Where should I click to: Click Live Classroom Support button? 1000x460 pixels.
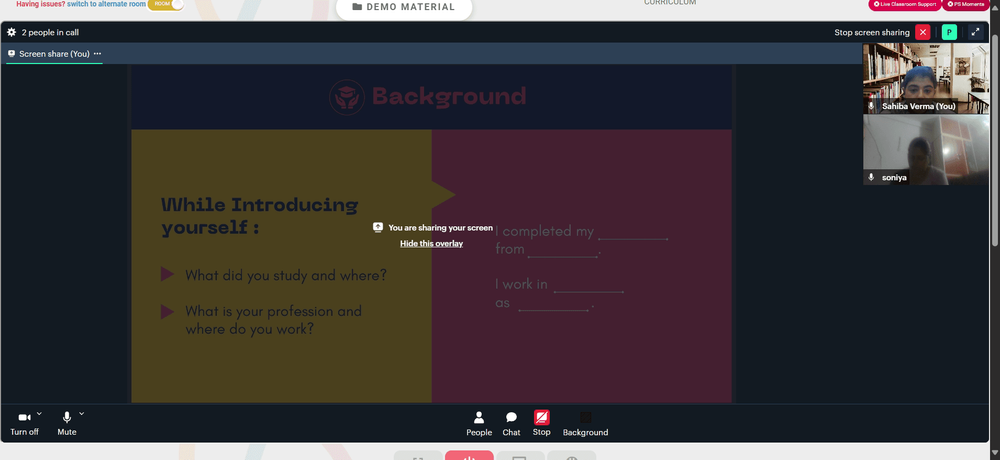[x=904, y=4]
